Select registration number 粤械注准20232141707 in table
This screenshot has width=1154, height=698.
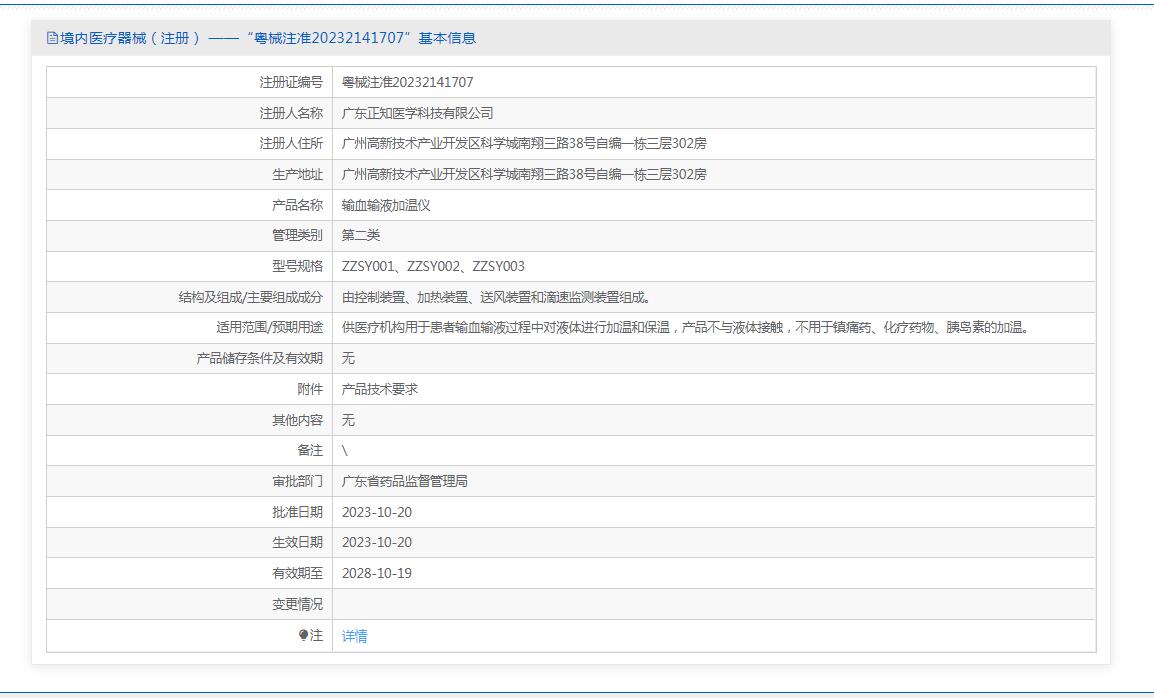[x=408, y=82]
